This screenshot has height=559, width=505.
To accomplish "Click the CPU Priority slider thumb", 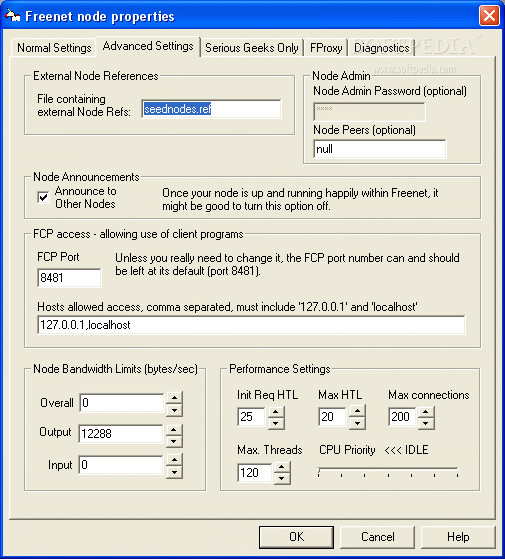I will pos(319,472).
